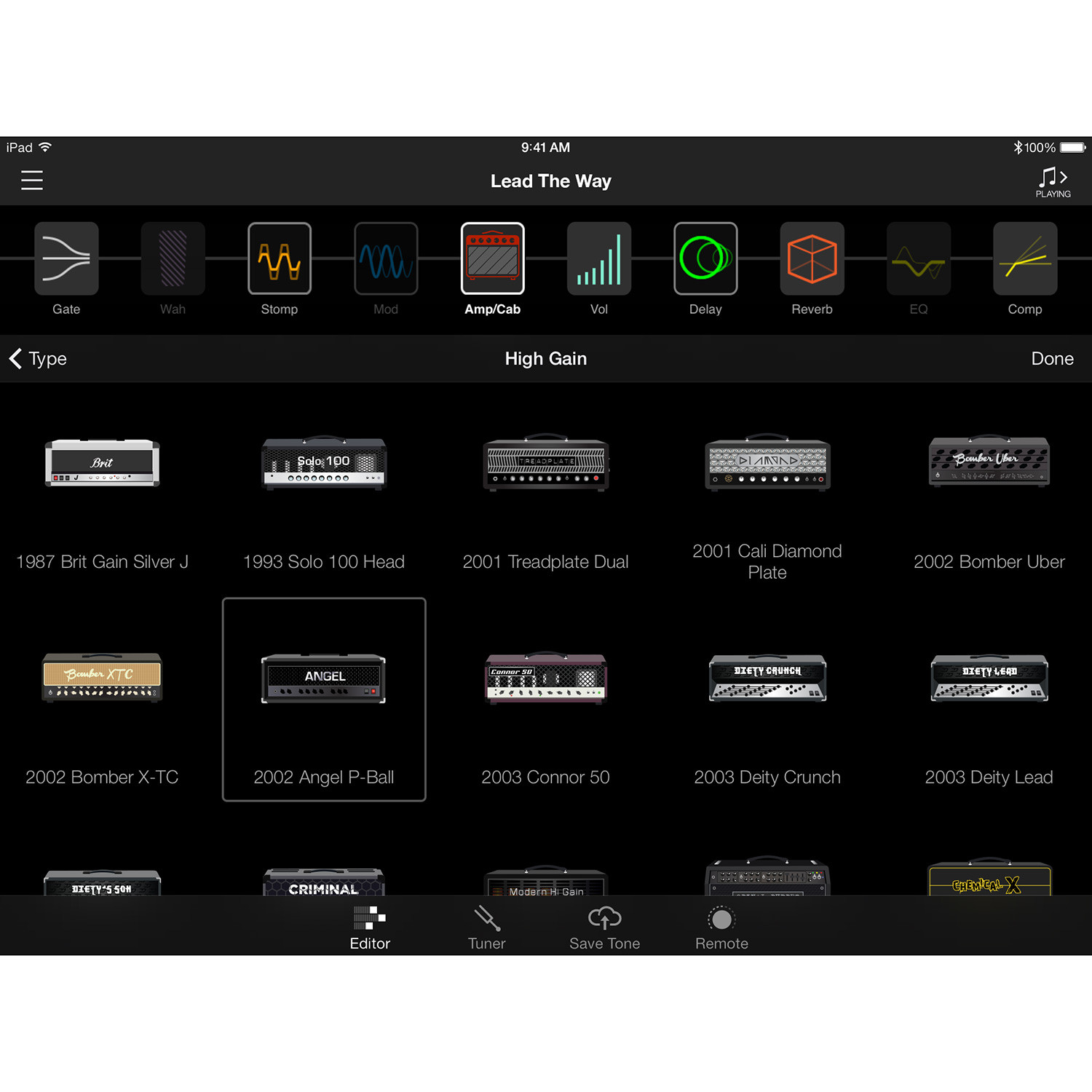
Task: Enable the disabled Wah block
Action: (173, 258)
